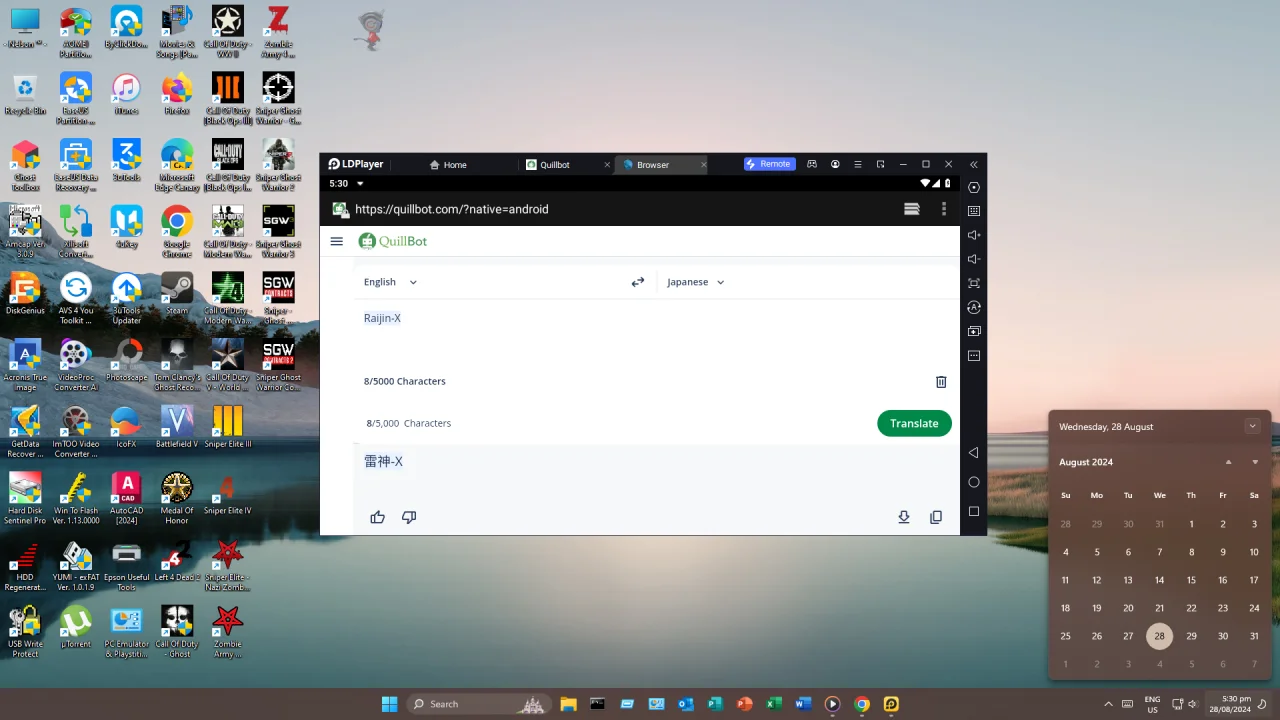This screenshot has height=720, width=1280.
Task: Expand English source language dropdown
Action: pyautogui.click(x=390, y=282)
